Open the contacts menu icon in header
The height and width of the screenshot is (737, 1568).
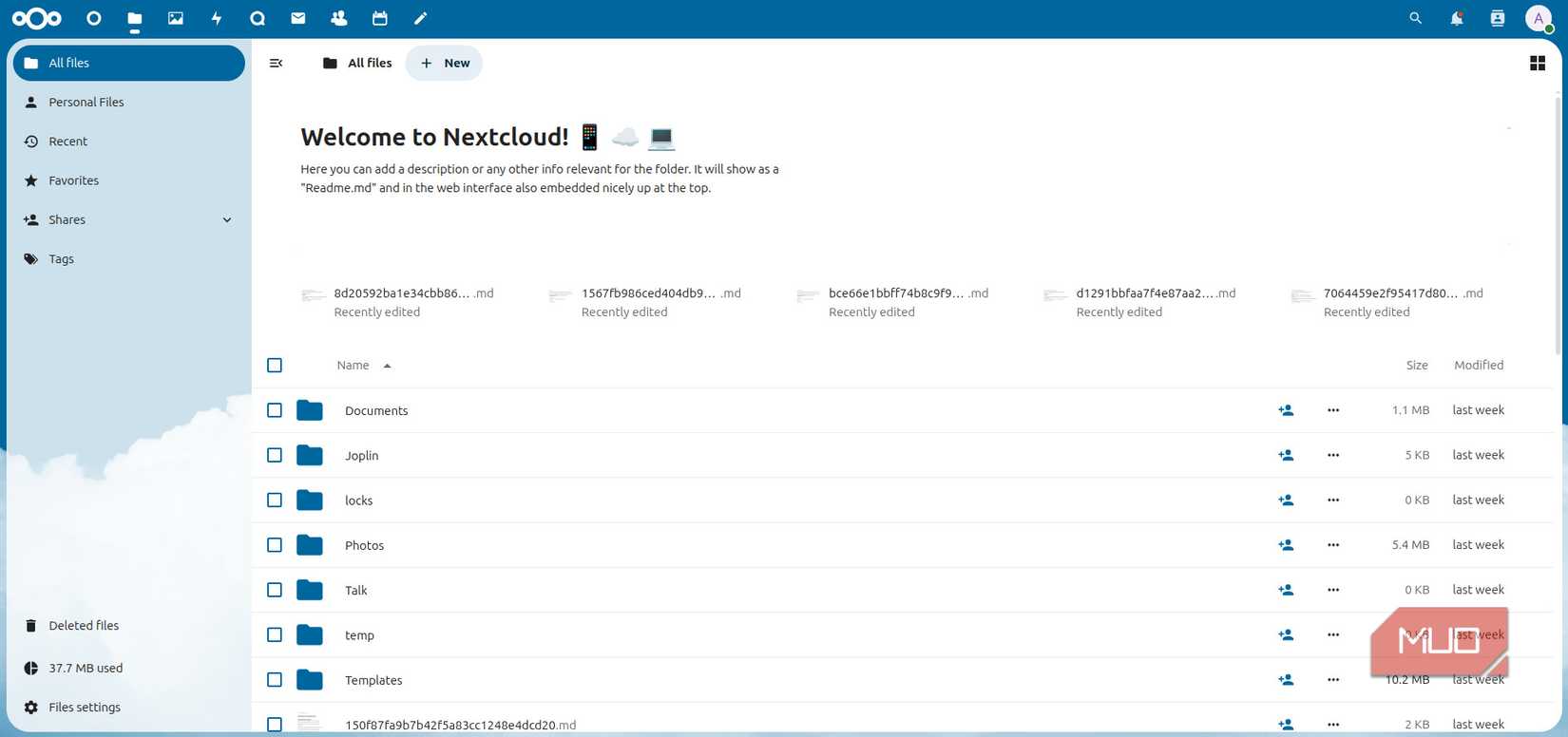point(1498,18)
